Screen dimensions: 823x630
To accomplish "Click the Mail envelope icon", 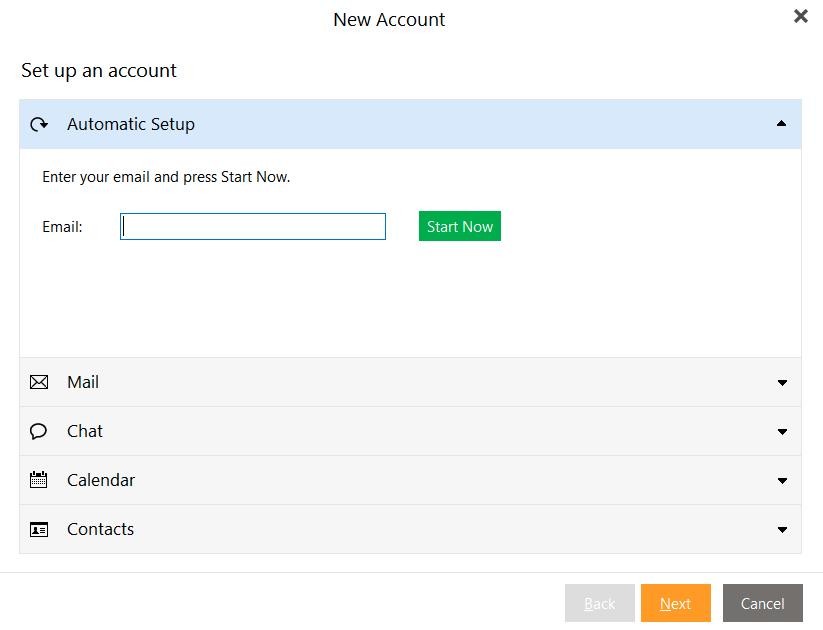I will pos(39,382).
